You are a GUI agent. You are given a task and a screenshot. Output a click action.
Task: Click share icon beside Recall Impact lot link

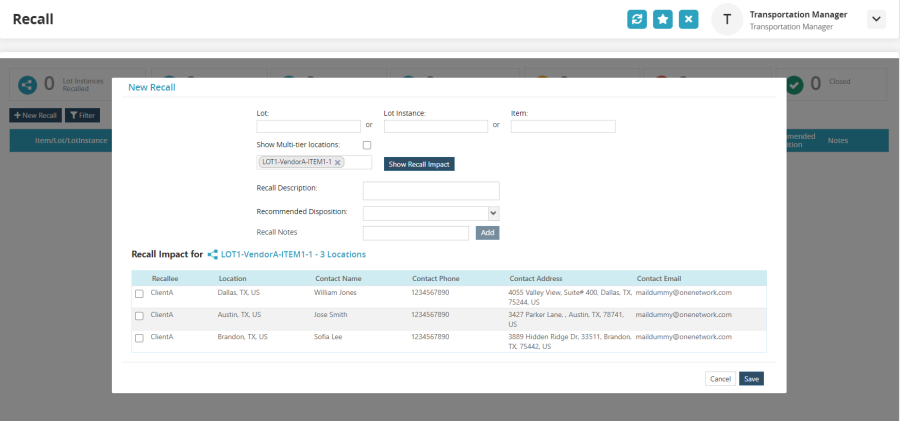212,255
